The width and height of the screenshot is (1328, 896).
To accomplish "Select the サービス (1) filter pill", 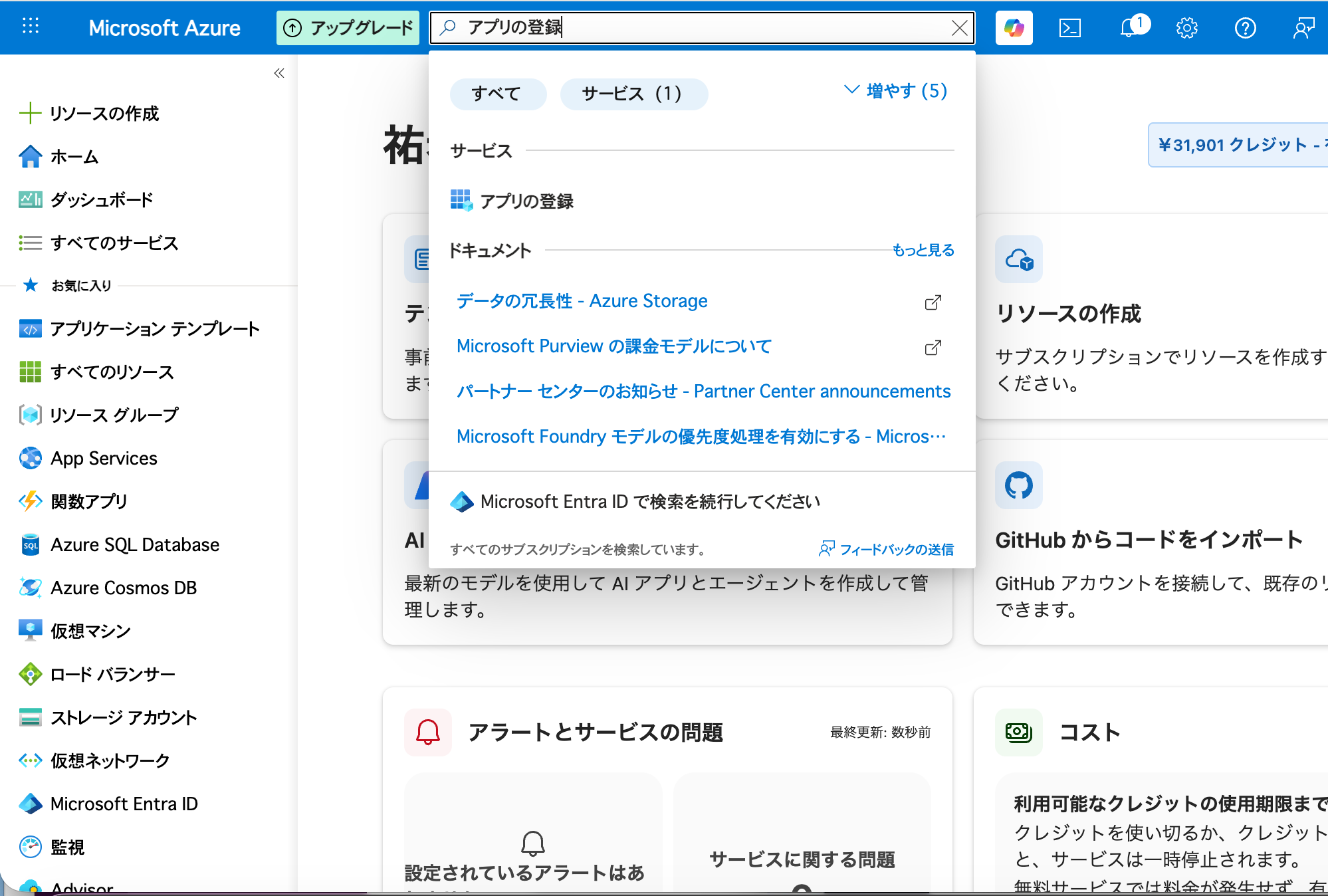I will [634, 94].
